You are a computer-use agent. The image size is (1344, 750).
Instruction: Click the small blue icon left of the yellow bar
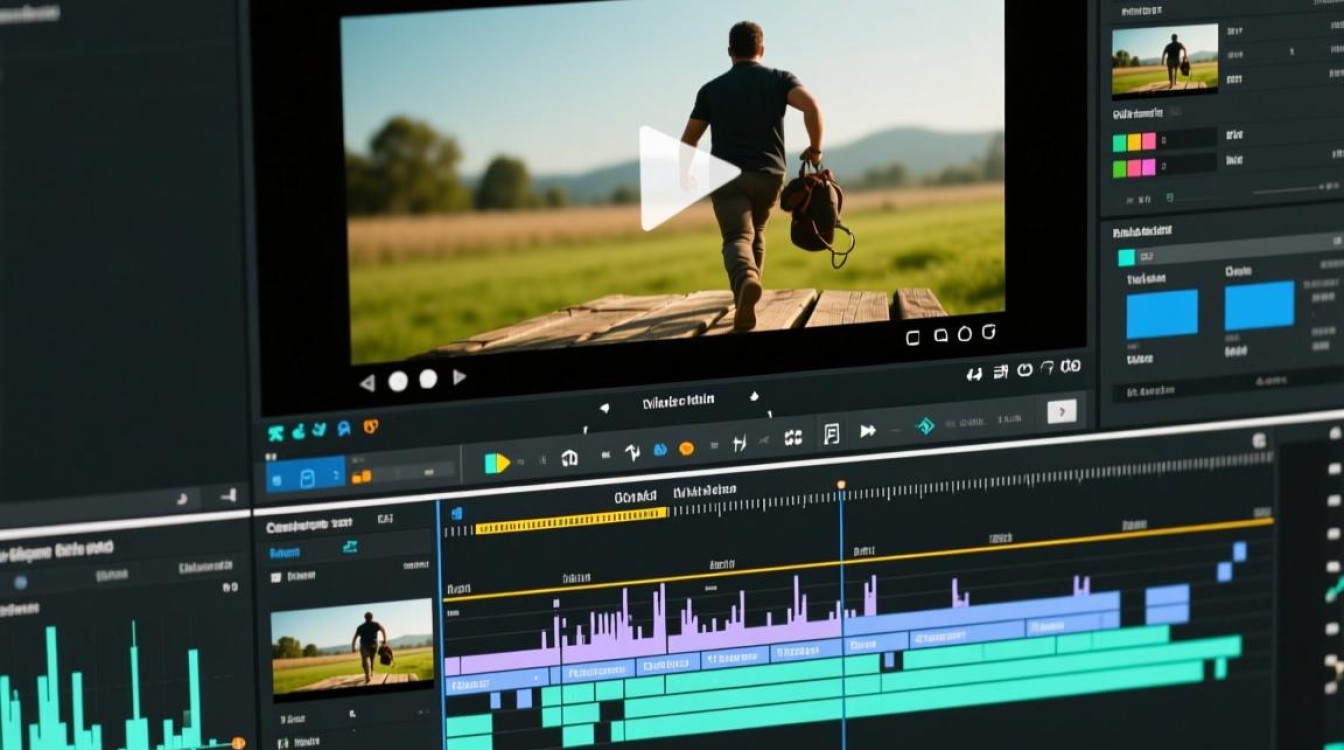[457, 513]
